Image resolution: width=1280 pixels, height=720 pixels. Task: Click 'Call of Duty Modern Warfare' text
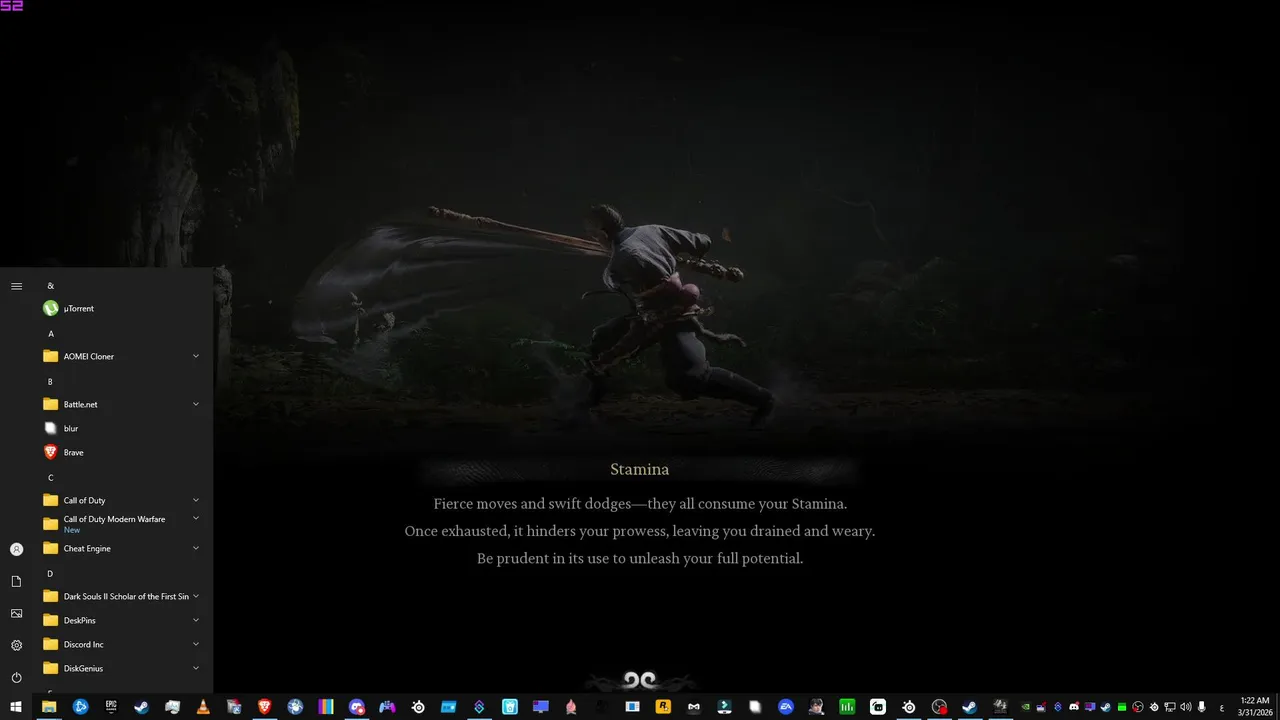(x=114, y=519)
